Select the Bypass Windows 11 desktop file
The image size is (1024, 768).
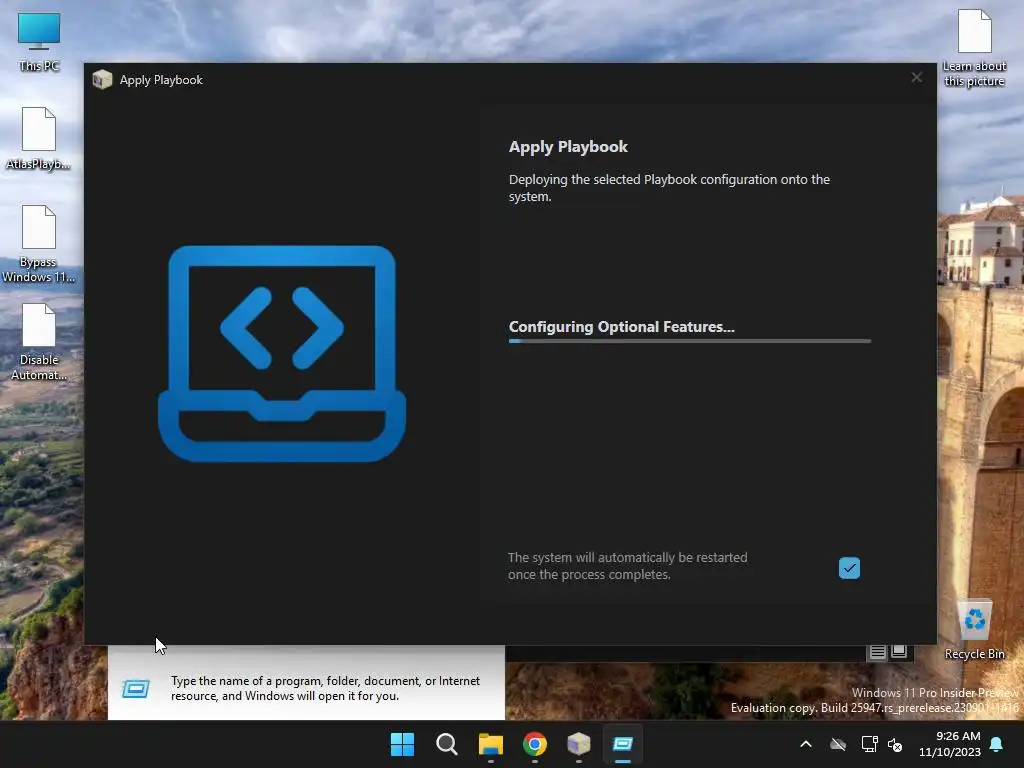39,244
